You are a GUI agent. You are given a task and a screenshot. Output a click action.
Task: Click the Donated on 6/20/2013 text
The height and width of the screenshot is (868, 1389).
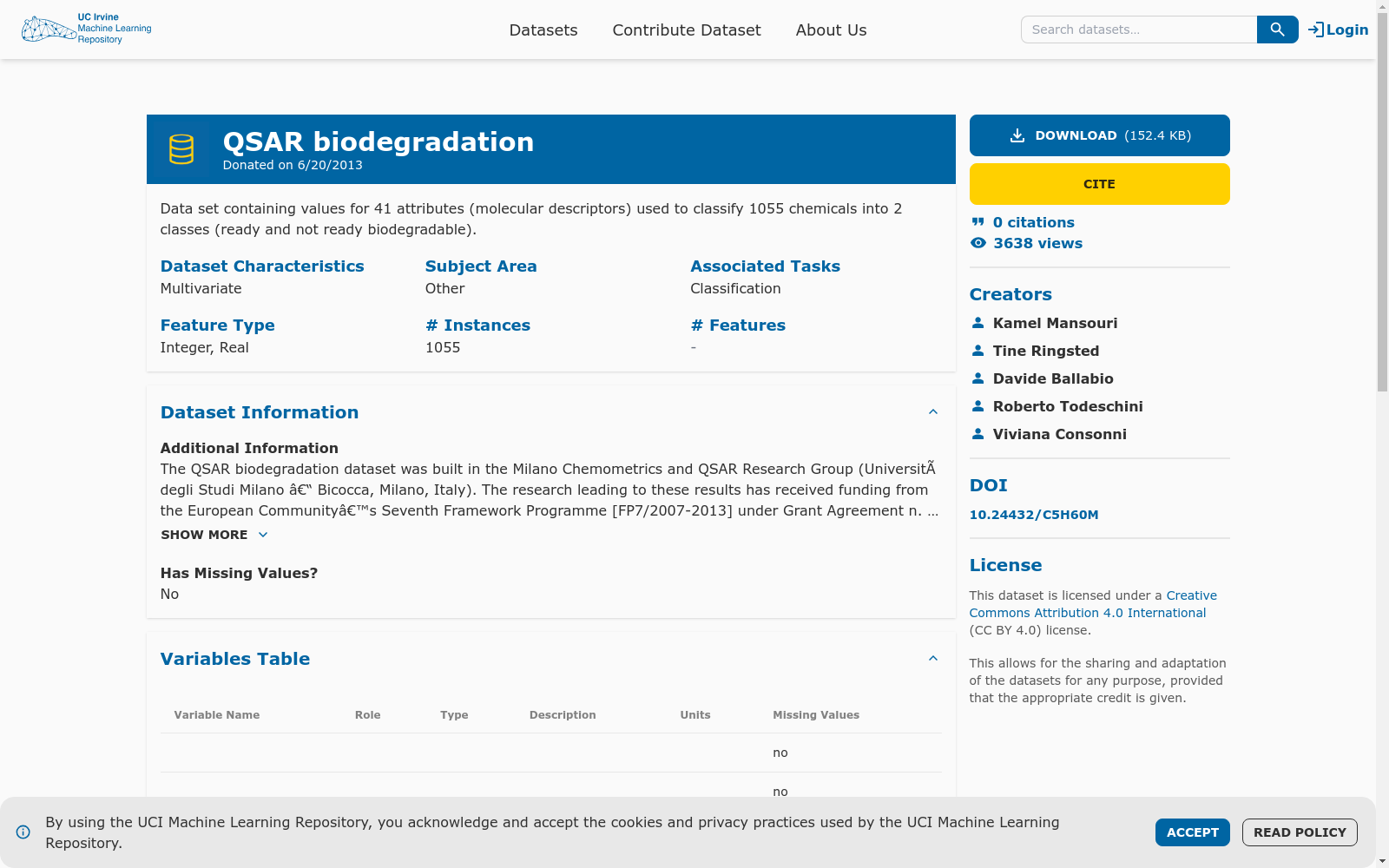[293, 165]
